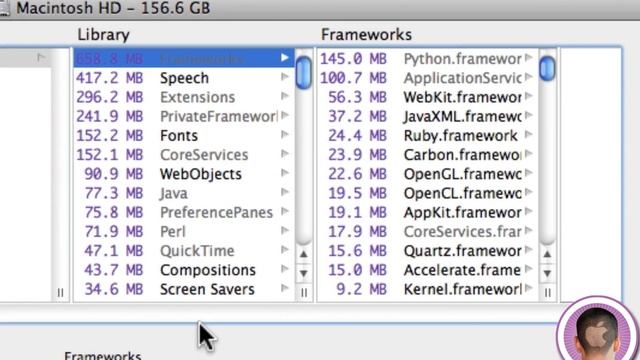This screenshot has width=640, height=360.
Task: Expand Python.framework via its arrow
Action: 529,58
